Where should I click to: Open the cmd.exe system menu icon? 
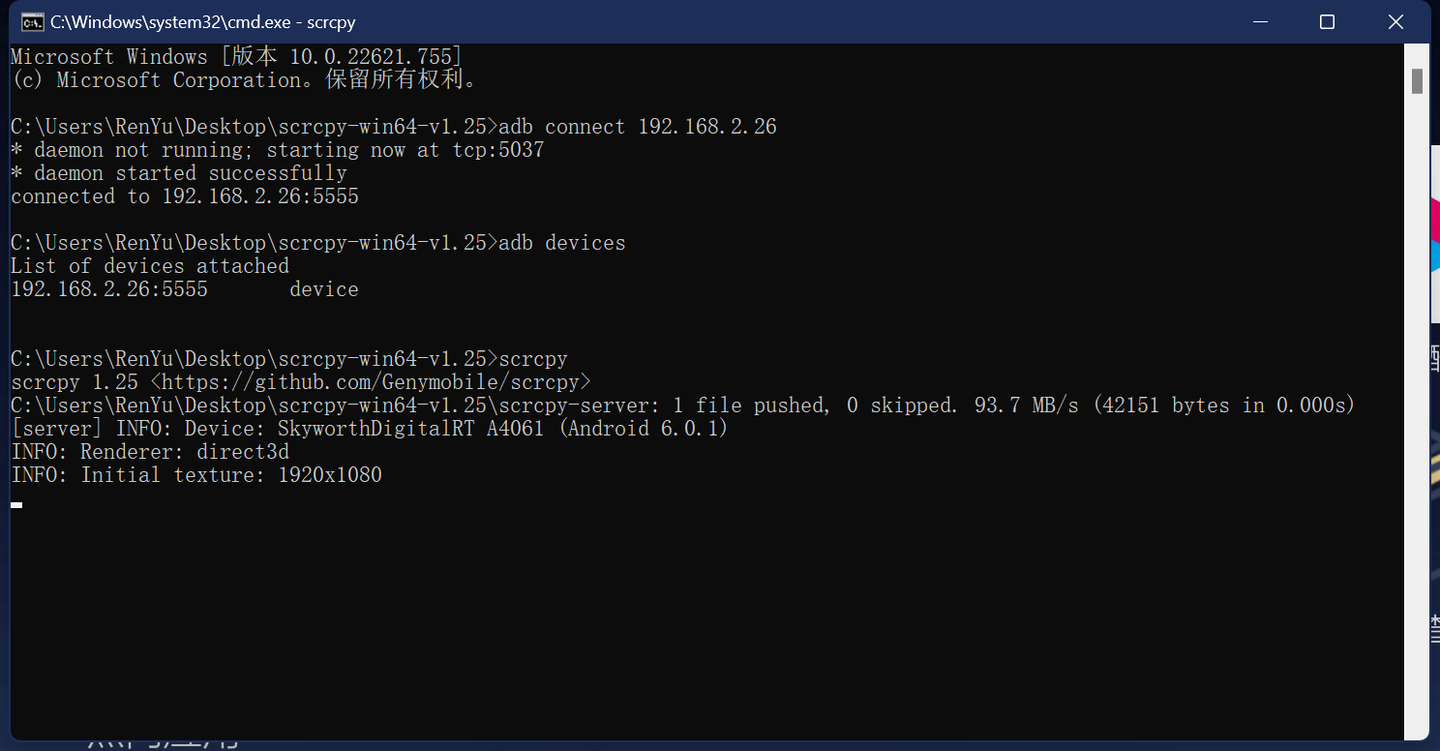coord(32,22)
